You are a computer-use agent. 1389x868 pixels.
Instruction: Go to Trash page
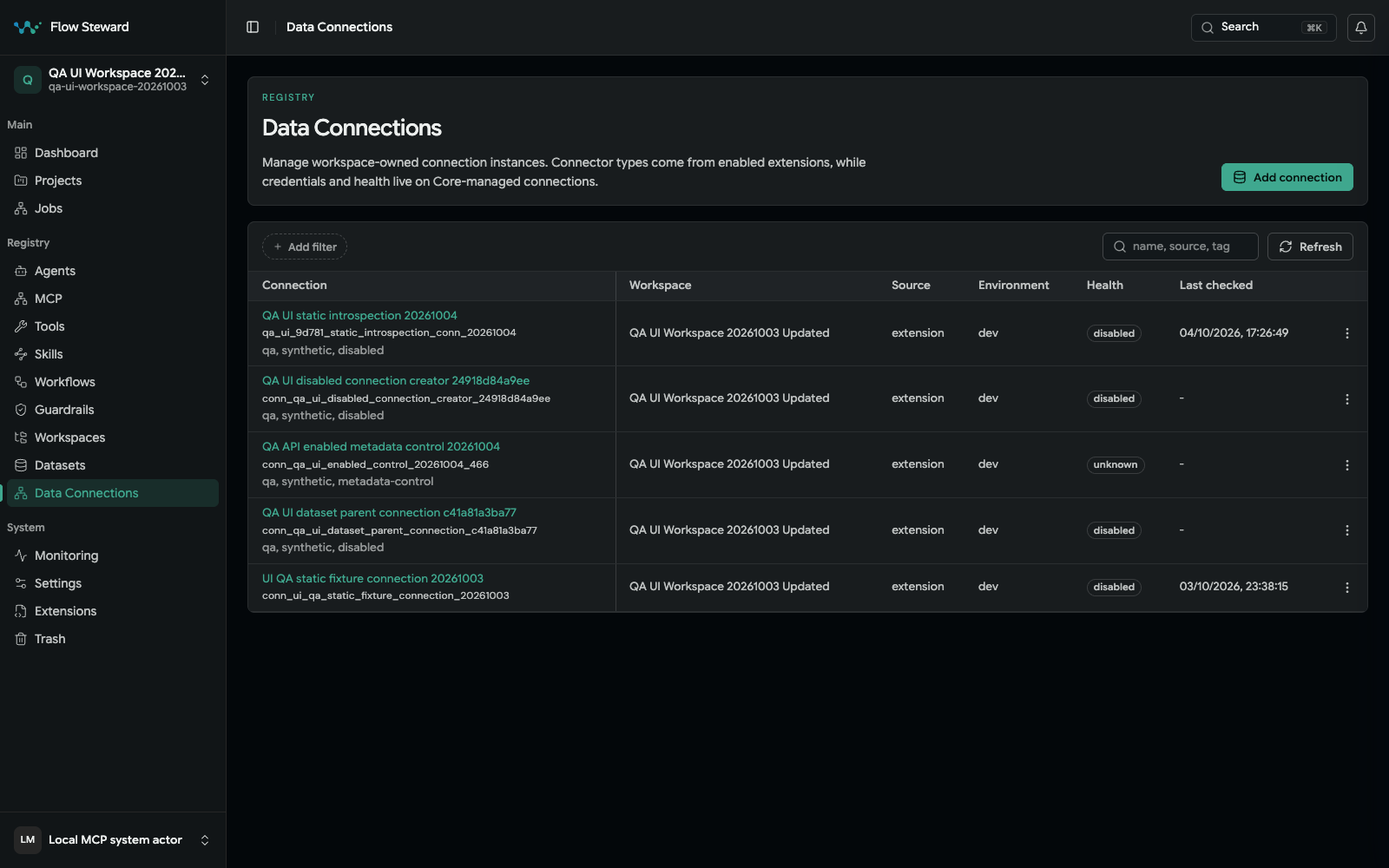pos(113,639)
